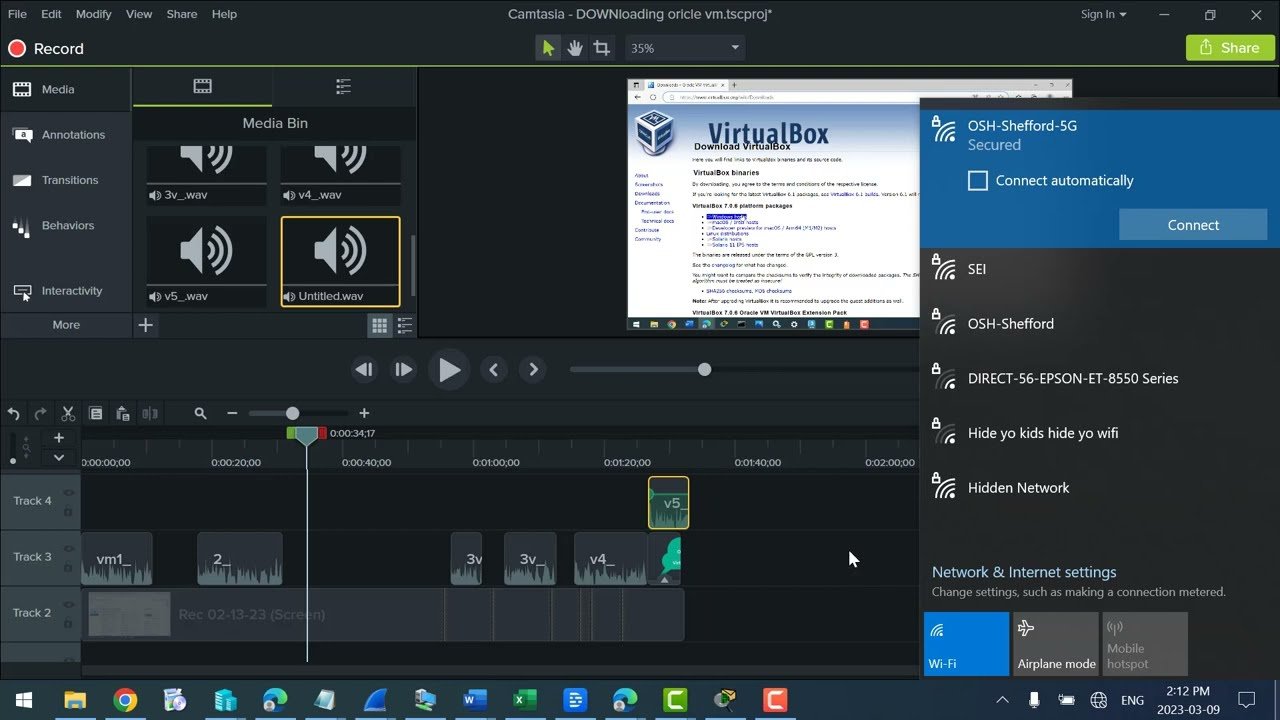Viewport: 1280px width, 720px height.
Task: Hide Track 4 with eye icon
Action: click(69, 492)
